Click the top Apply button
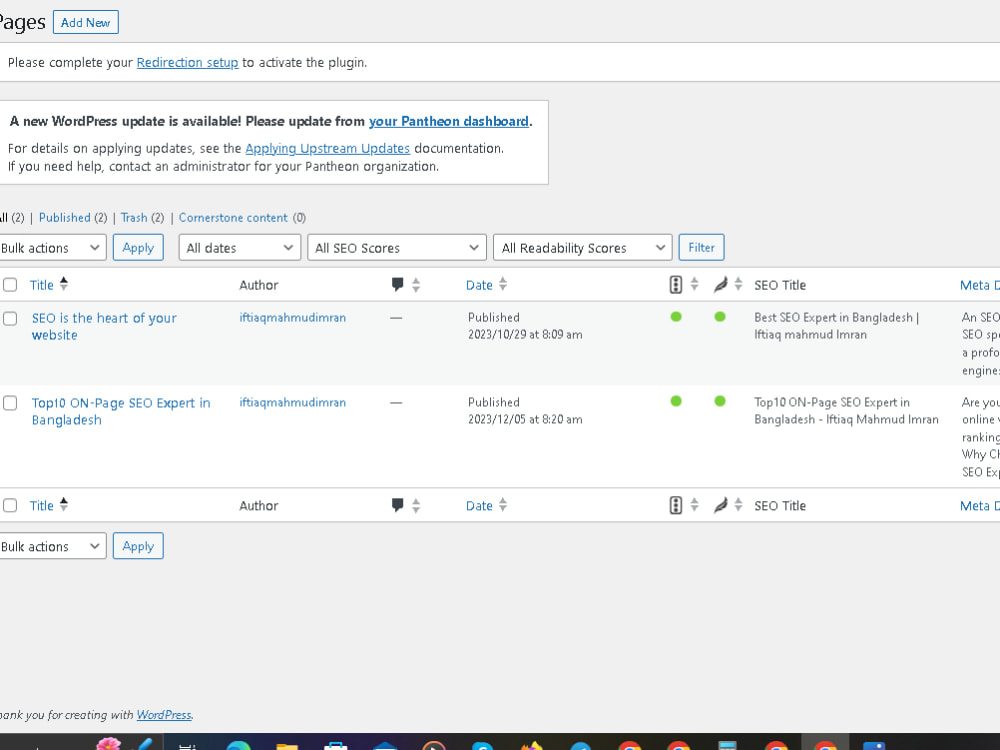Screen dimensions: 1000x750 tap(138, 247)
